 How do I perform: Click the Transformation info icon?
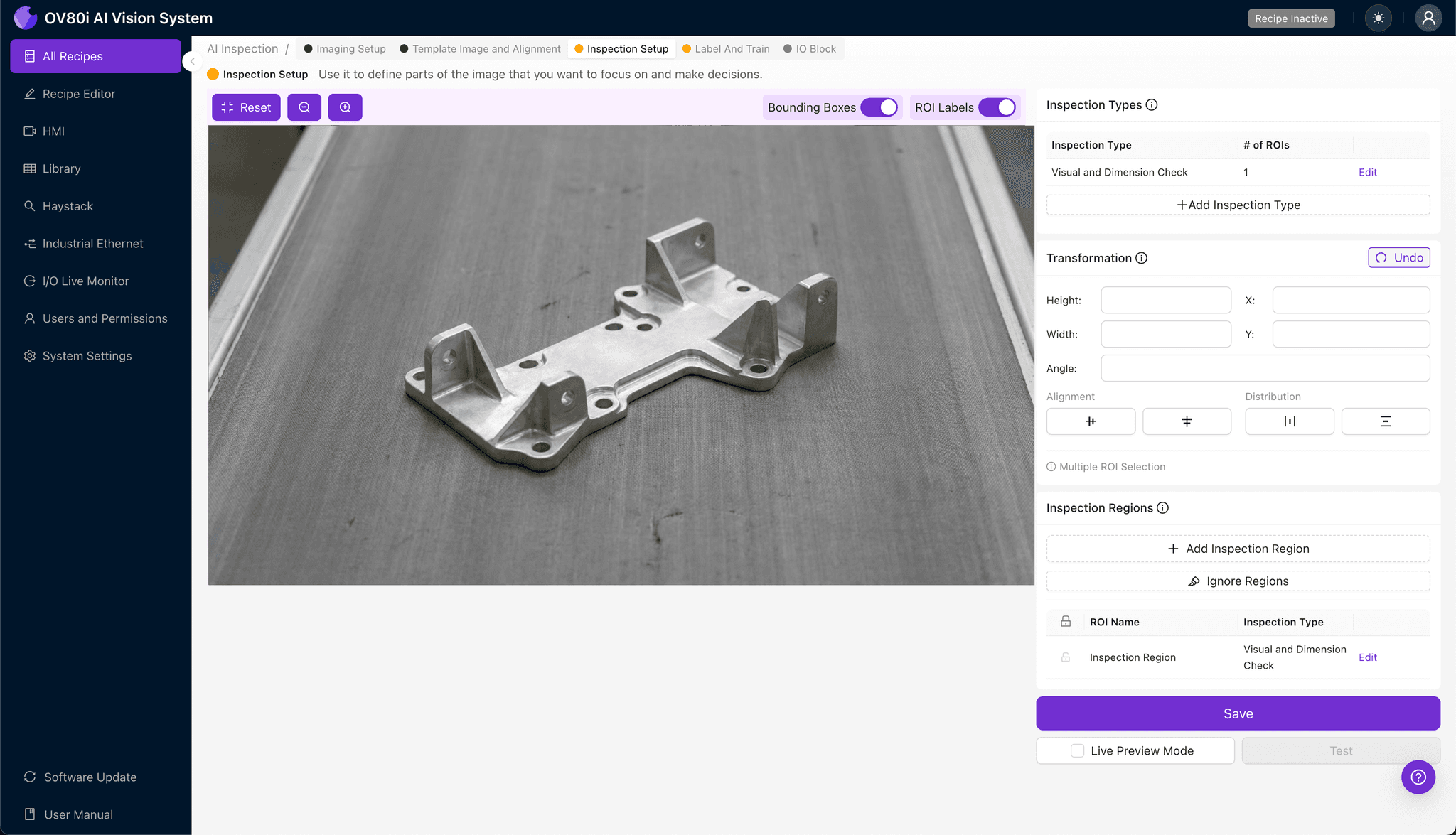click(1141, 258)
